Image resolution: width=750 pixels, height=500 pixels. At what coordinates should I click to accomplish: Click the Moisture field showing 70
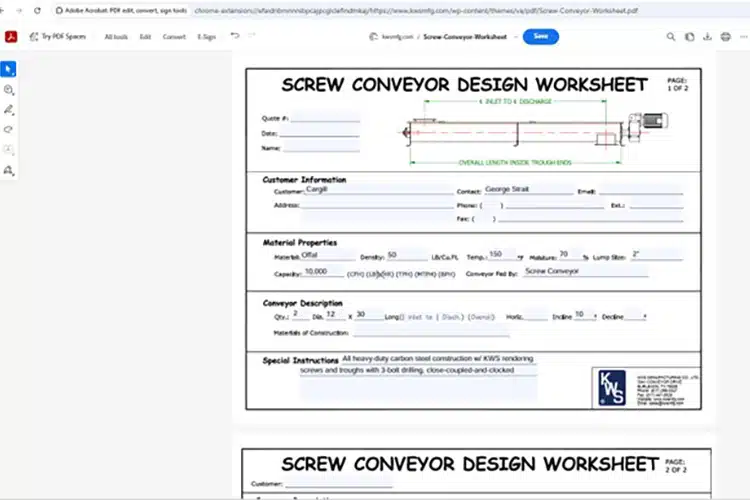(x=571, y=255)
